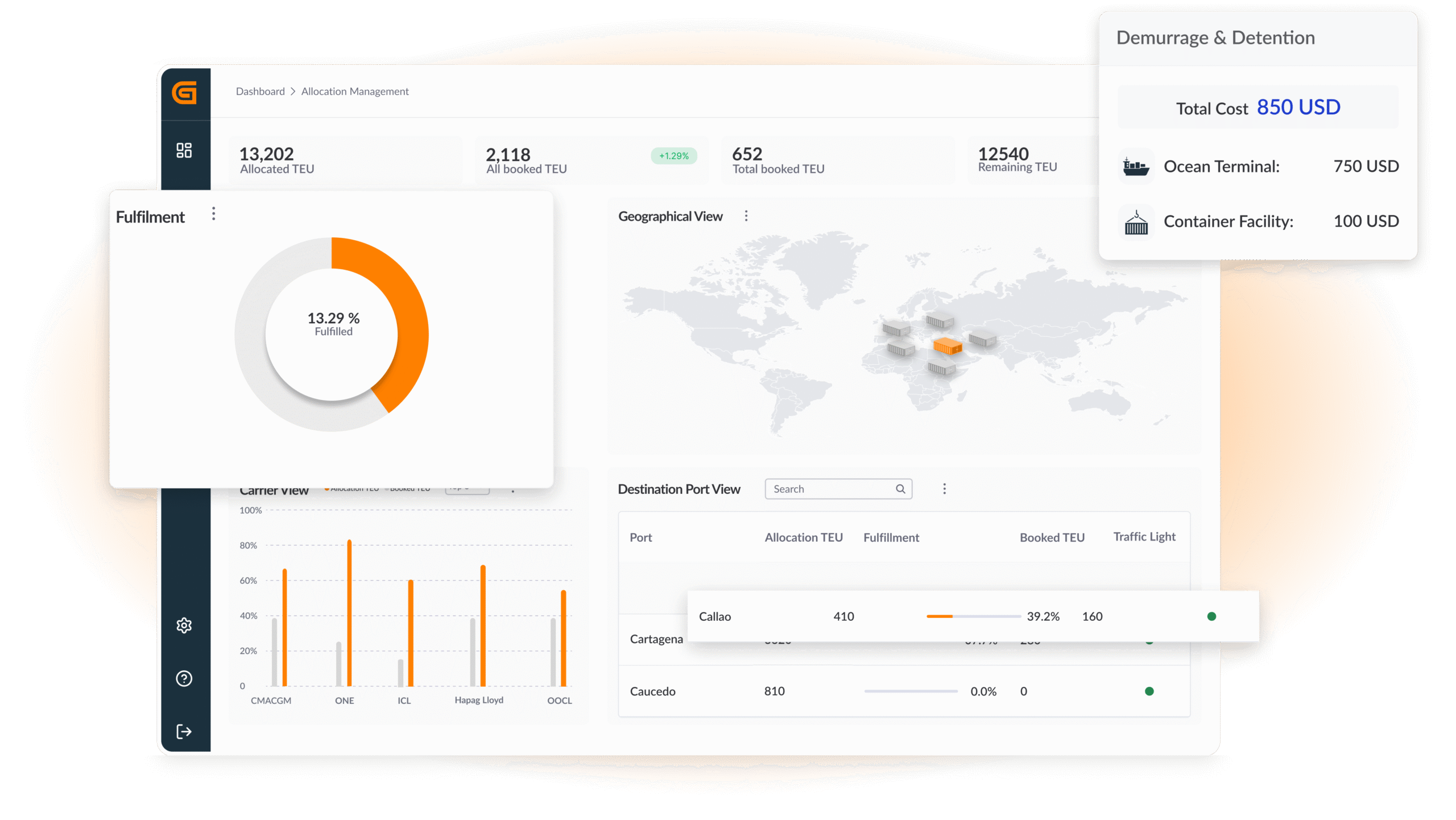Screen dimensions: 1456x820
Task: Toggle Booked TEU in the Carrier View legend
Action: (x=409, y=488)
